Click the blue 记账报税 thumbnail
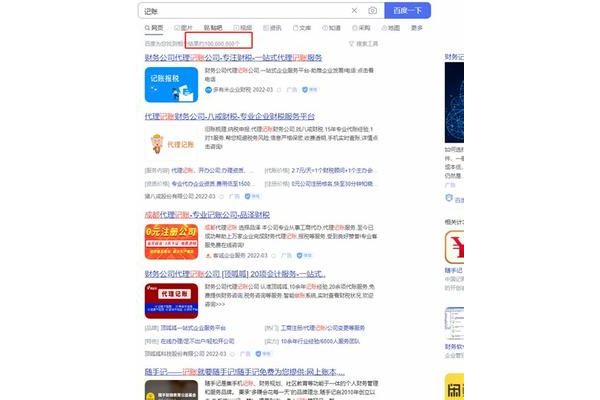 tap(171, 85)
